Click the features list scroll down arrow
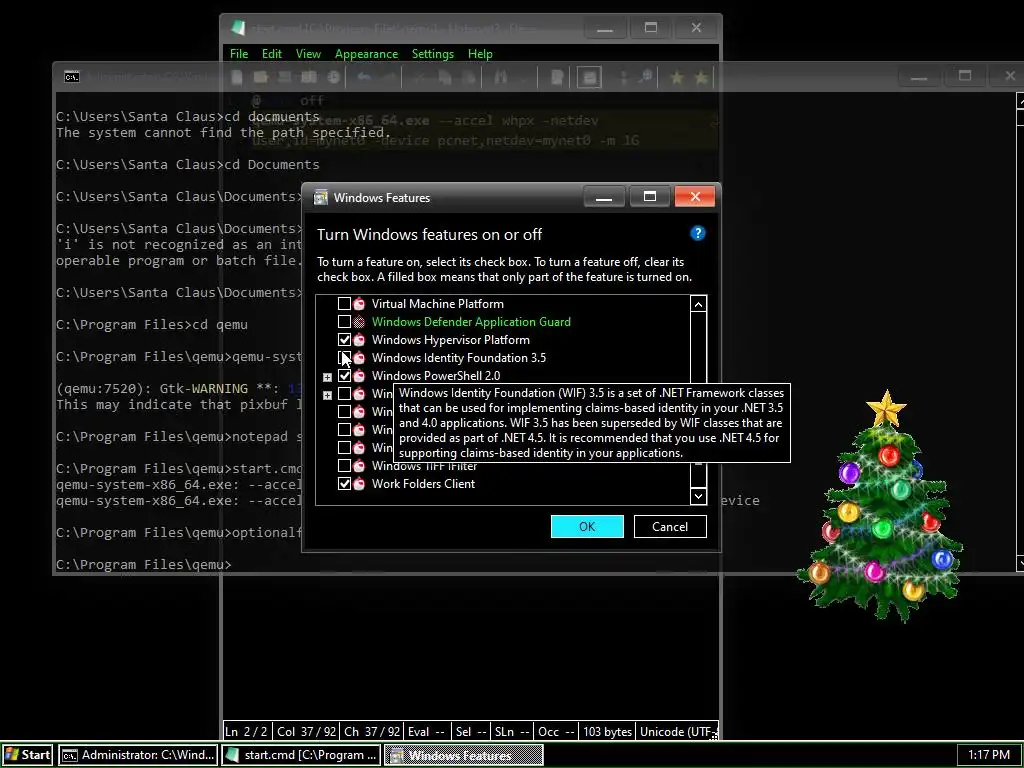The width and height of the screenshot is (1024, 768). coord(698,496)
